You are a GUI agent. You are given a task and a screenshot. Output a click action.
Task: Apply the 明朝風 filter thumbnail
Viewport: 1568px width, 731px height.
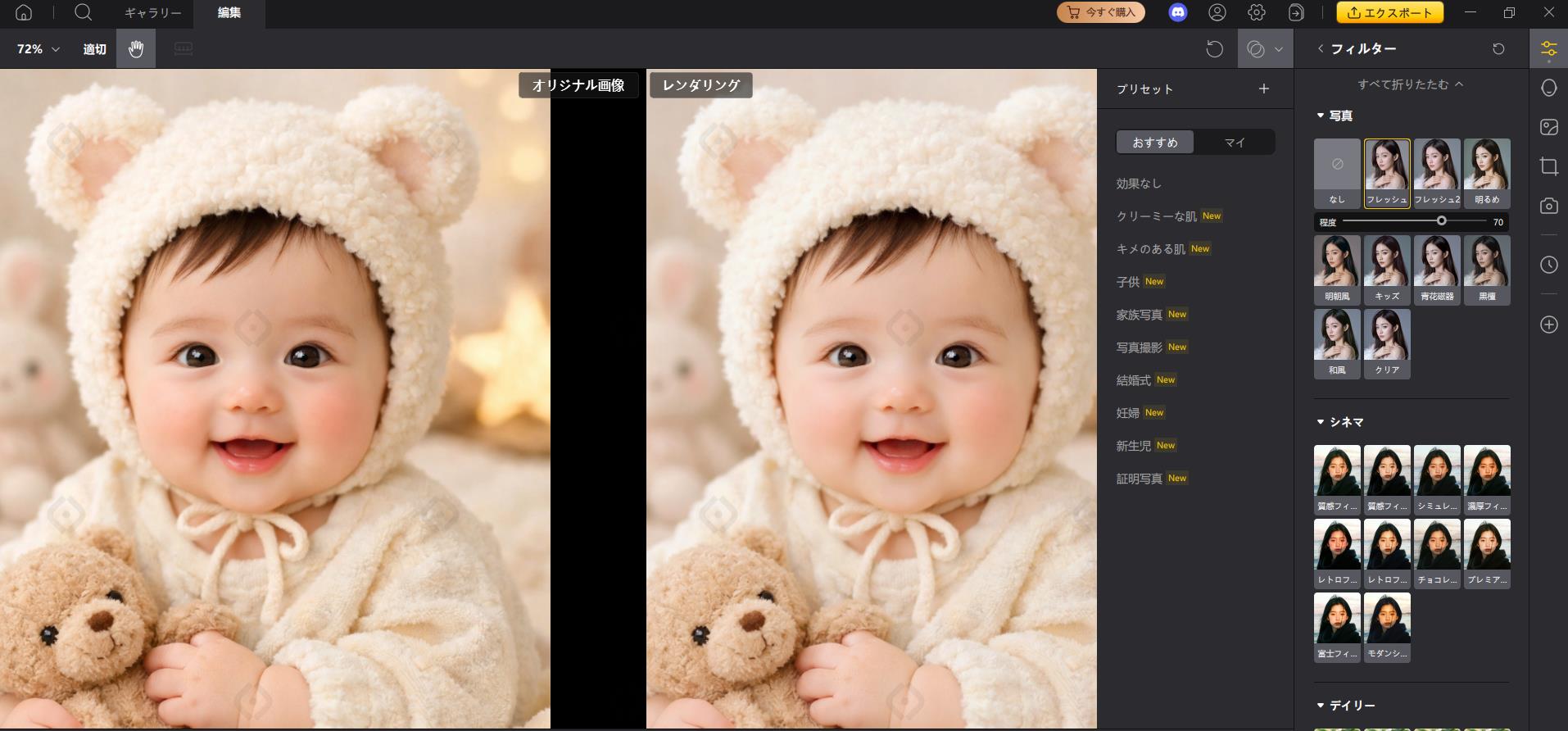tap(1337, 270)
